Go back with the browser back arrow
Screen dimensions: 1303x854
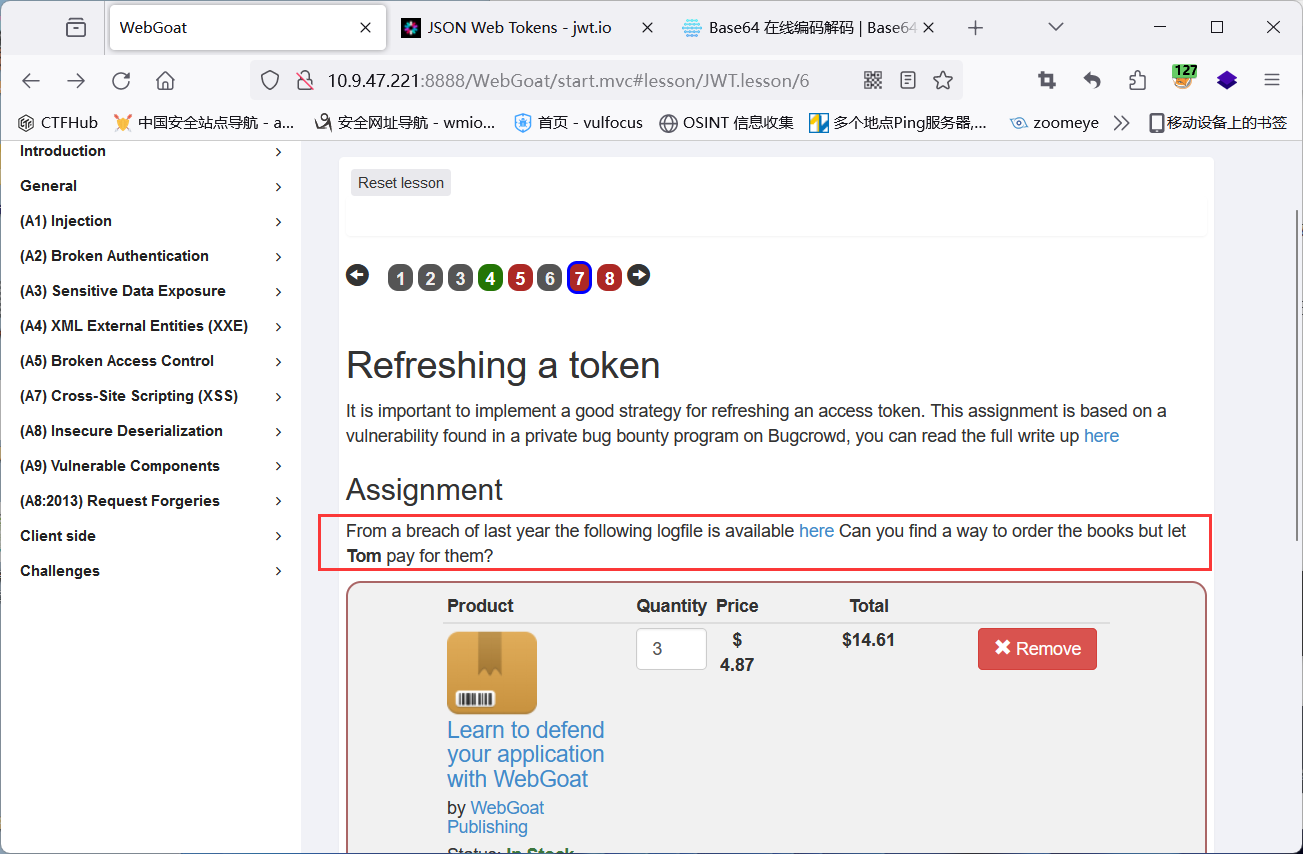point(31,81)
